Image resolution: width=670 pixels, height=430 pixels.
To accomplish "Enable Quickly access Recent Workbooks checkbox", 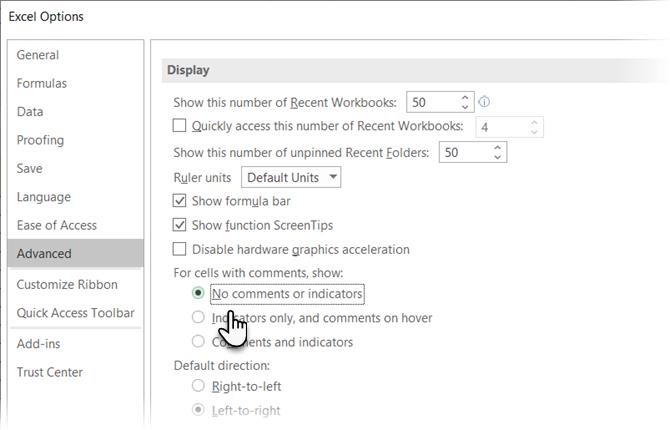I will pyautogui.click(x=180, y=126).
